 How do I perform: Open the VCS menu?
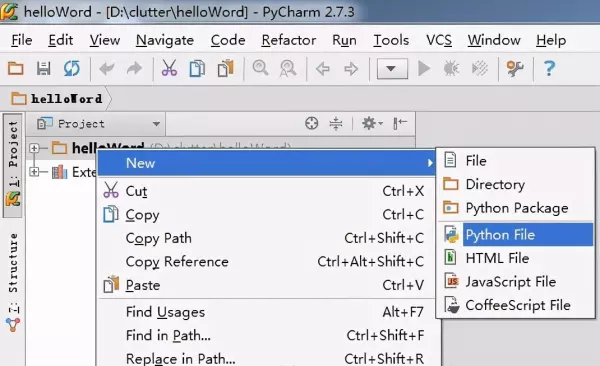(x=439, y=40)
